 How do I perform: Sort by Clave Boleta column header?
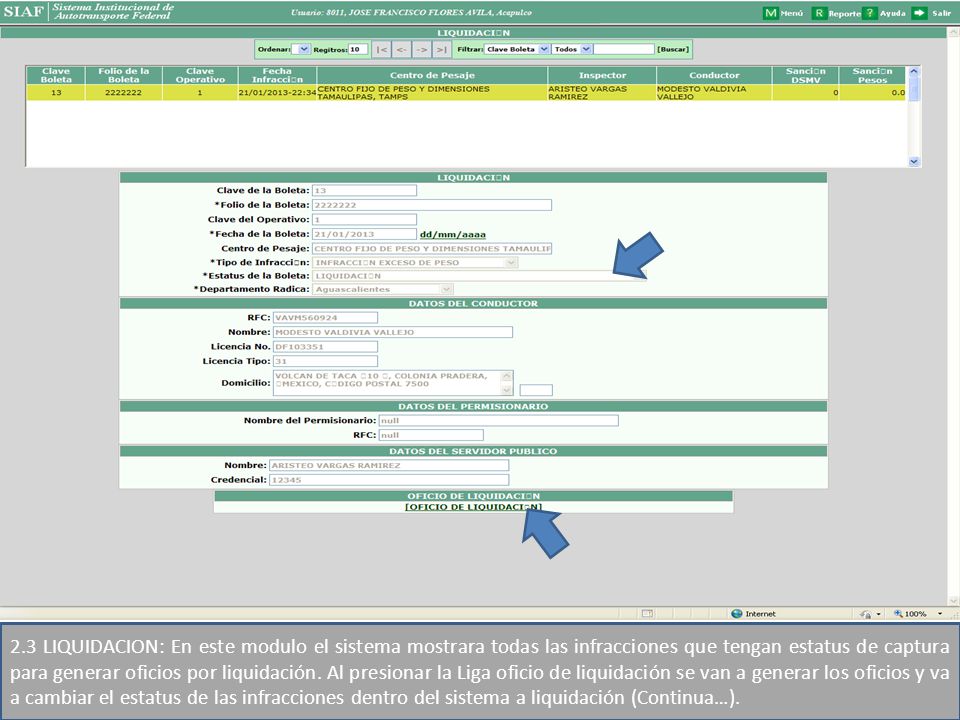[56, 75]
